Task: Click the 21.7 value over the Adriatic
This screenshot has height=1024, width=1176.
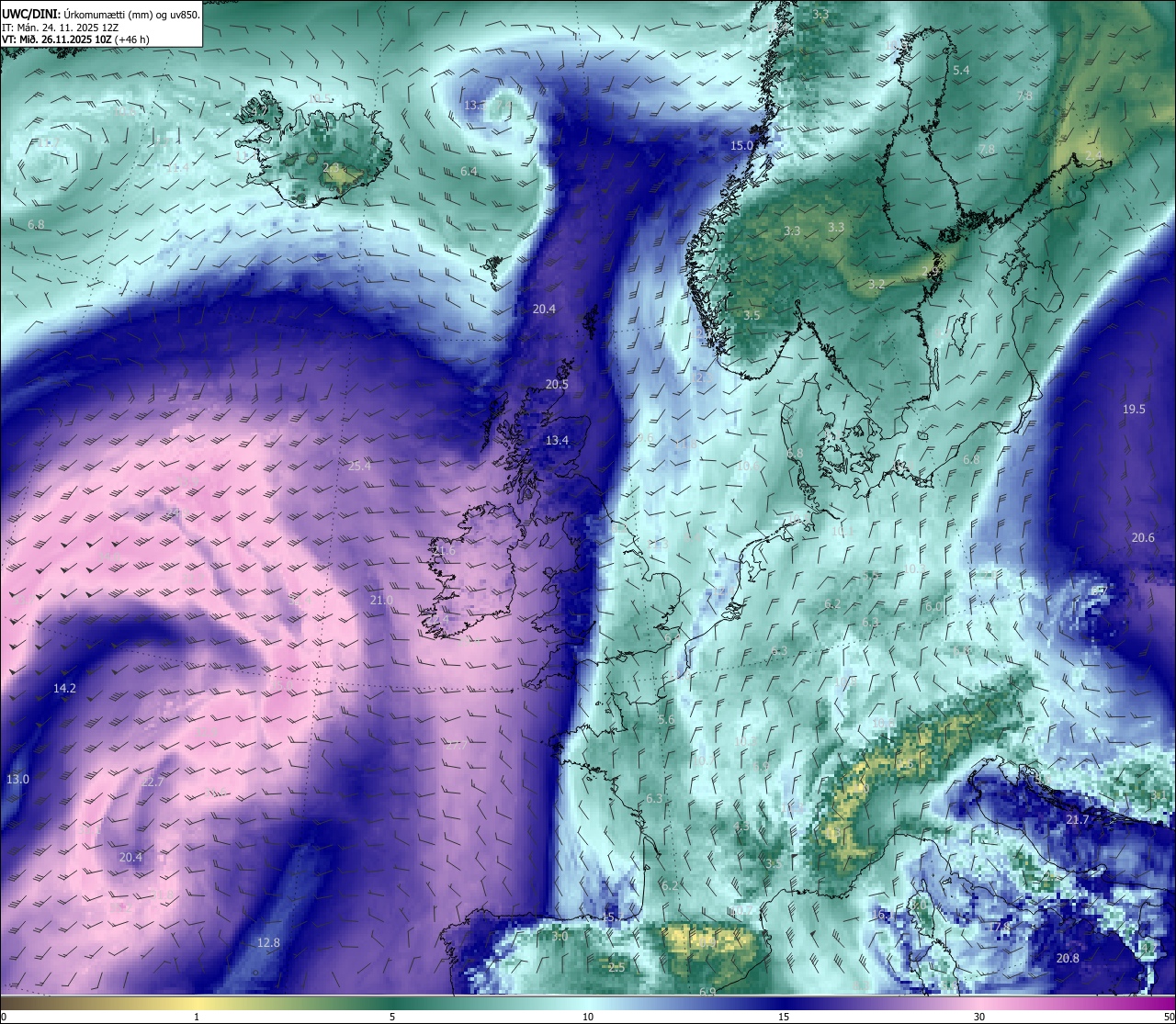Action: [x=1077, y=819]
